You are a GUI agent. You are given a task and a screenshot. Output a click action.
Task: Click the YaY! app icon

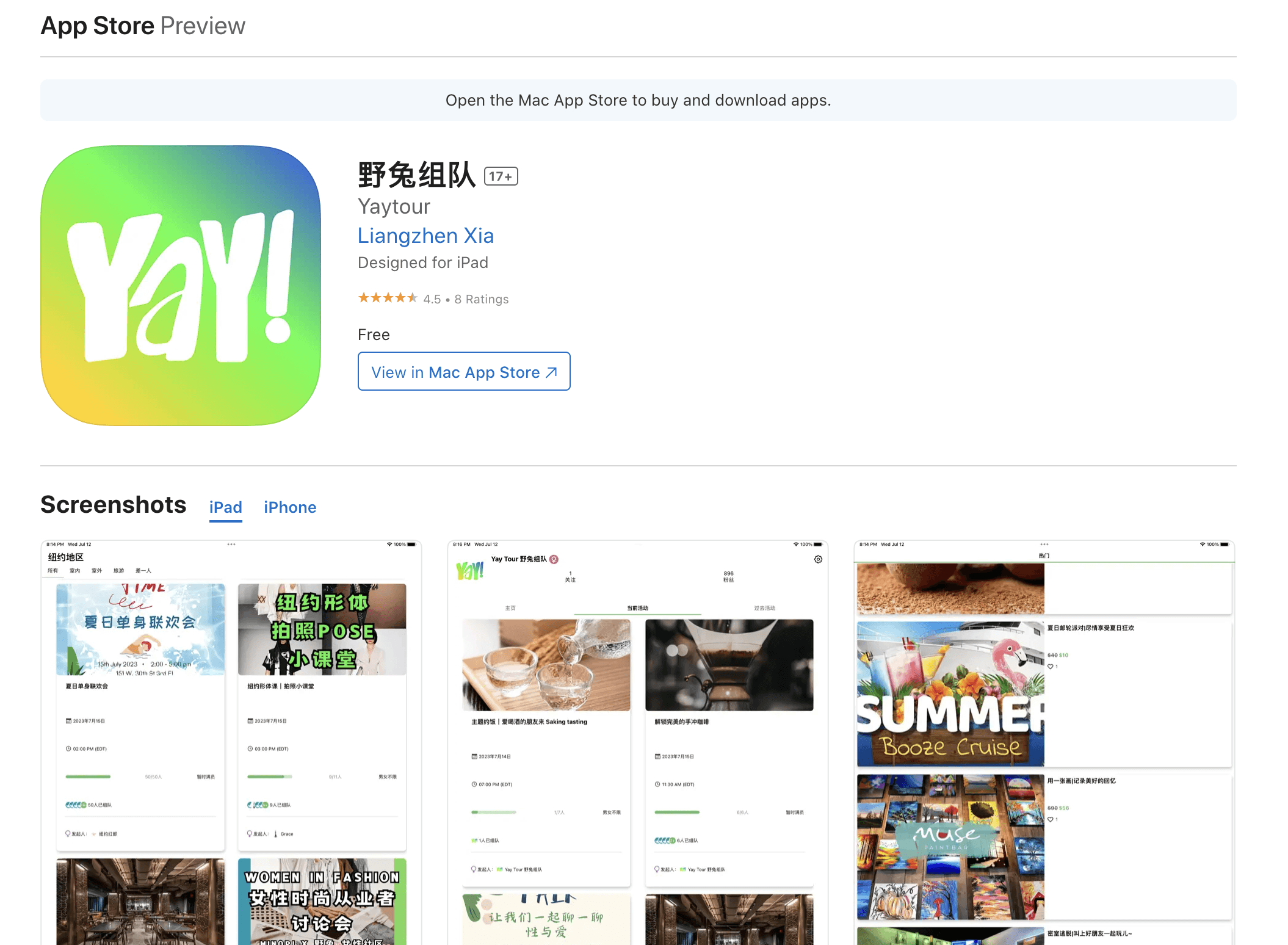[x=181, y=286]
